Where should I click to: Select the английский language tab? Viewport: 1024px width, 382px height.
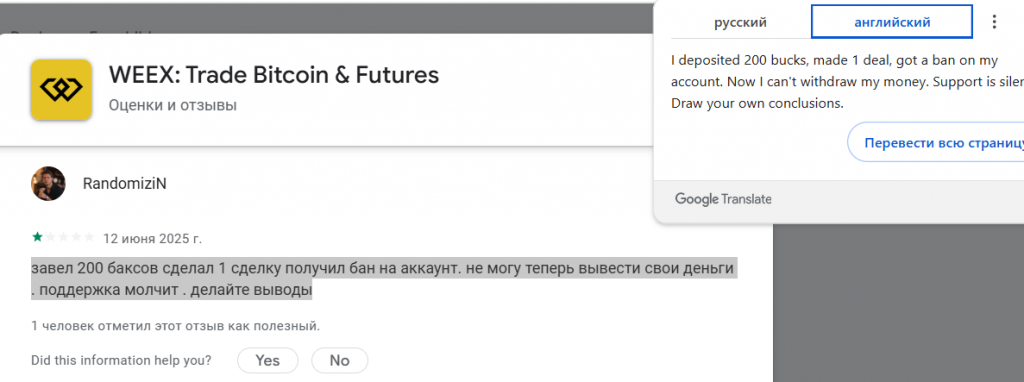click(x=892, y=22)
